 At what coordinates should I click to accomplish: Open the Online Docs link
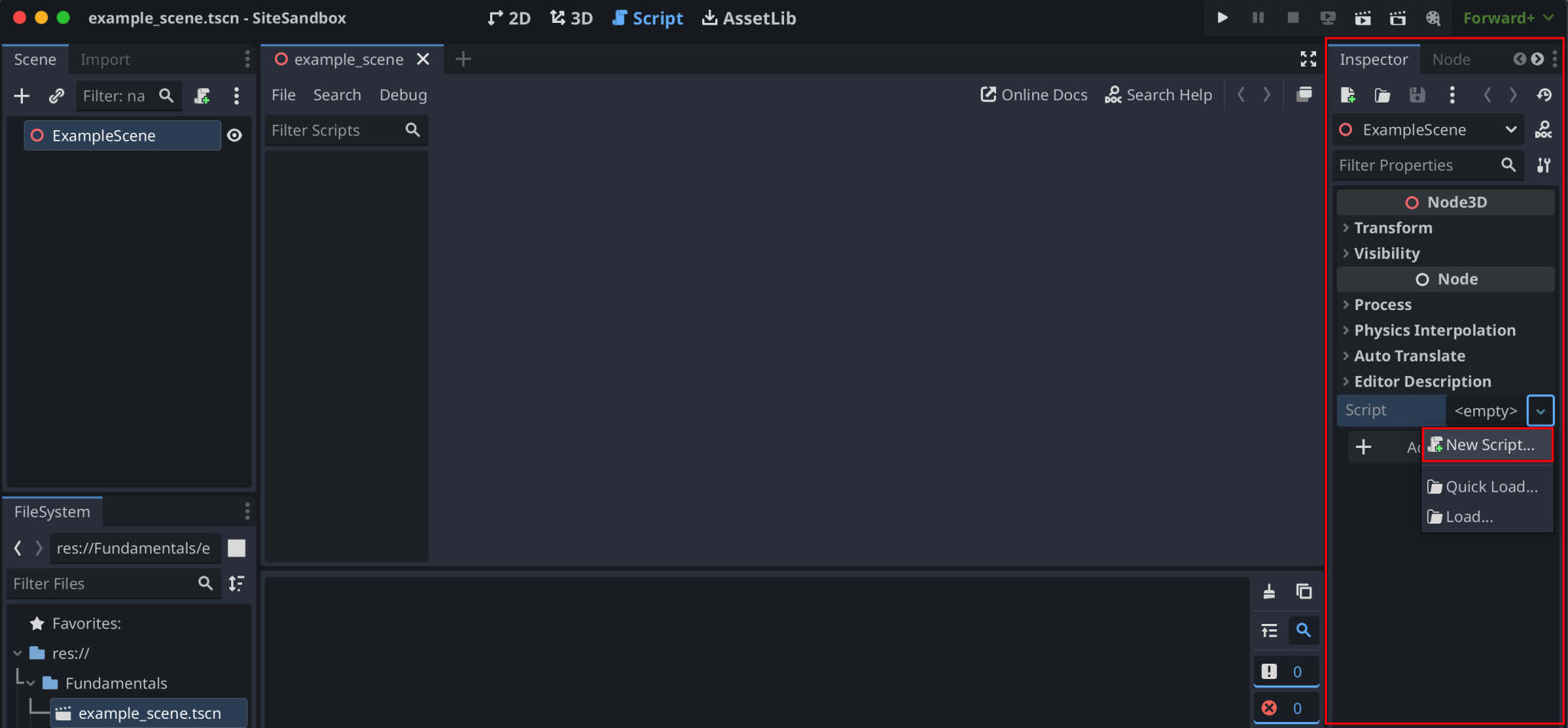(x=1033, y=94)
